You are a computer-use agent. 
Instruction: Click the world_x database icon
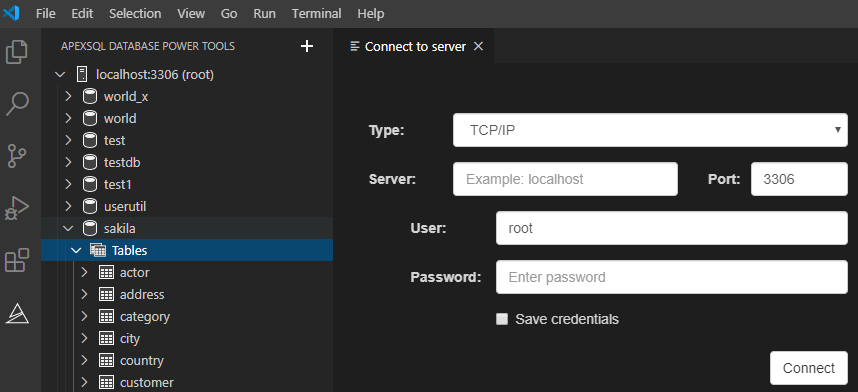[90, 96]
